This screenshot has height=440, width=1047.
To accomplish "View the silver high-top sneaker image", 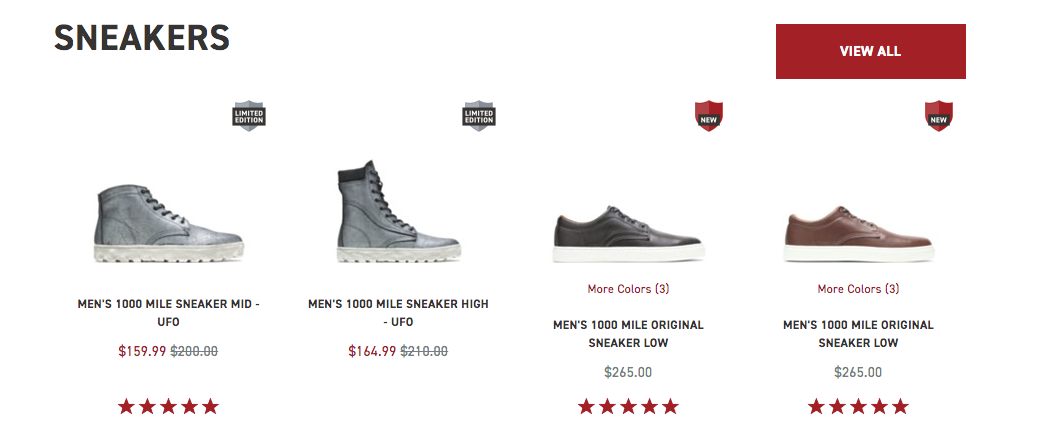I will 399,211.
